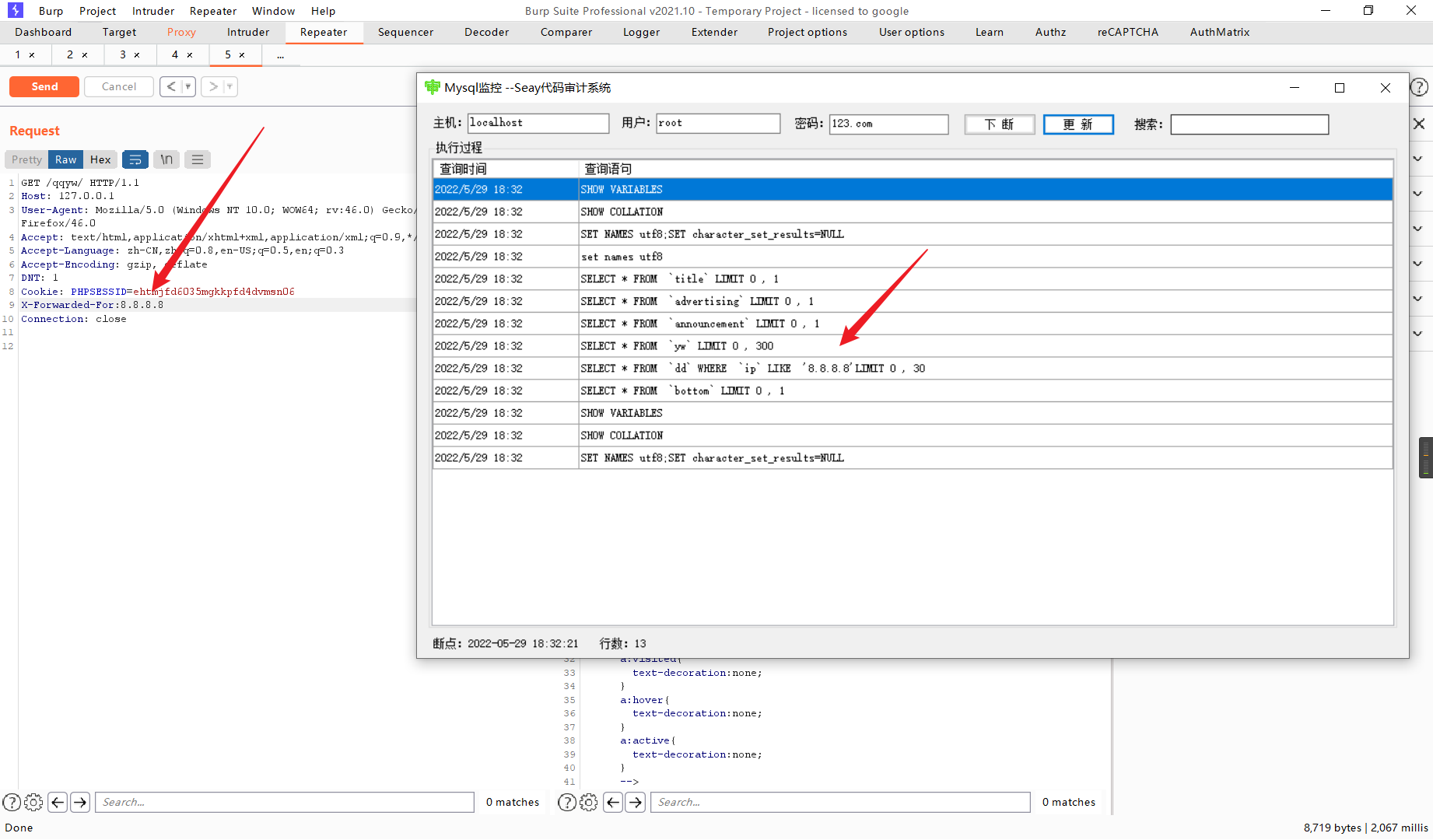Open the history dropdown beside the forward arrow
Viewport: 1433px width, 840px height.
(x=229, y=86)
